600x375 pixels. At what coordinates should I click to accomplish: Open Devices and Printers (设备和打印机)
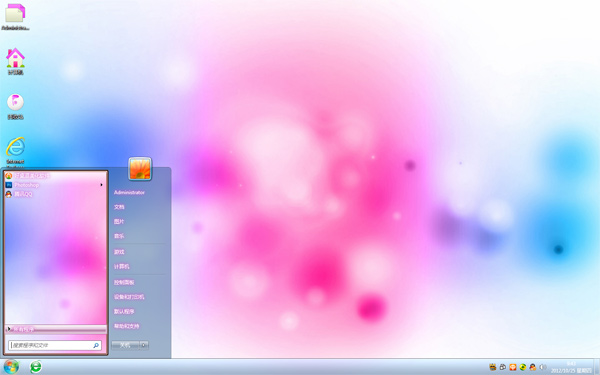(129, 297)
